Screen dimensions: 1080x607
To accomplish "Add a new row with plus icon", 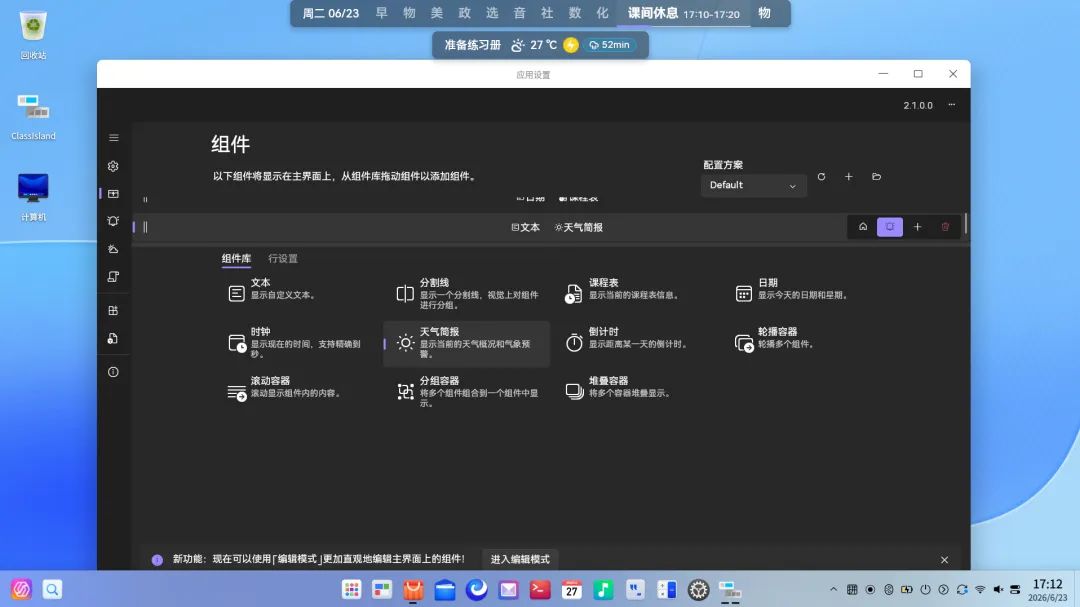I will (x=917, y=227).
